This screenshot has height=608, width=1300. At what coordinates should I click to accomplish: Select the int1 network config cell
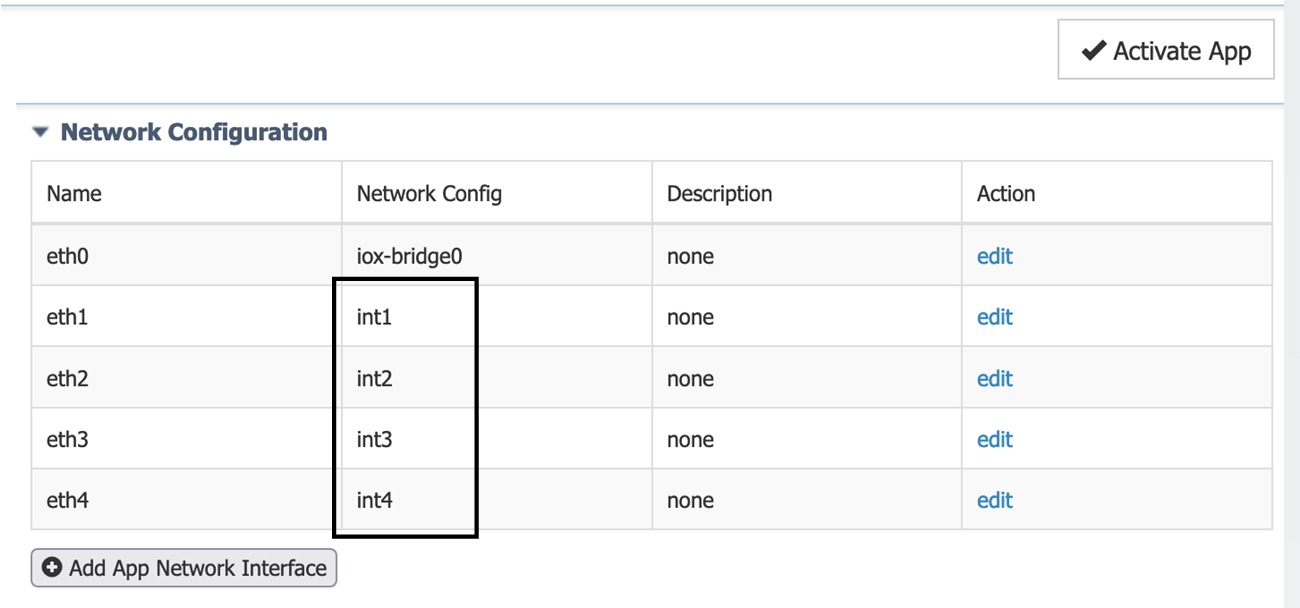371,317
